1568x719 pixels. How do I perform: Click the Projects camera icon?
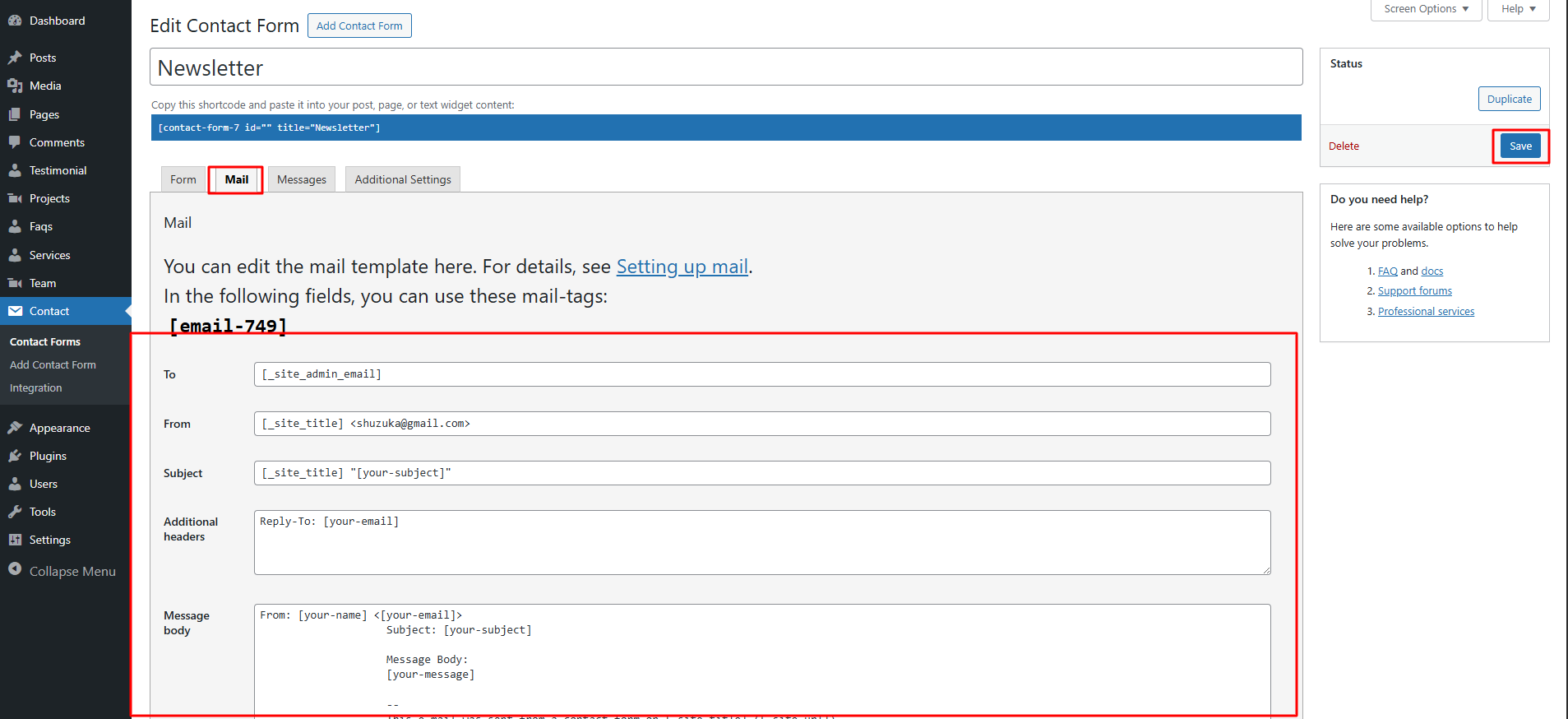coord(15,198)
